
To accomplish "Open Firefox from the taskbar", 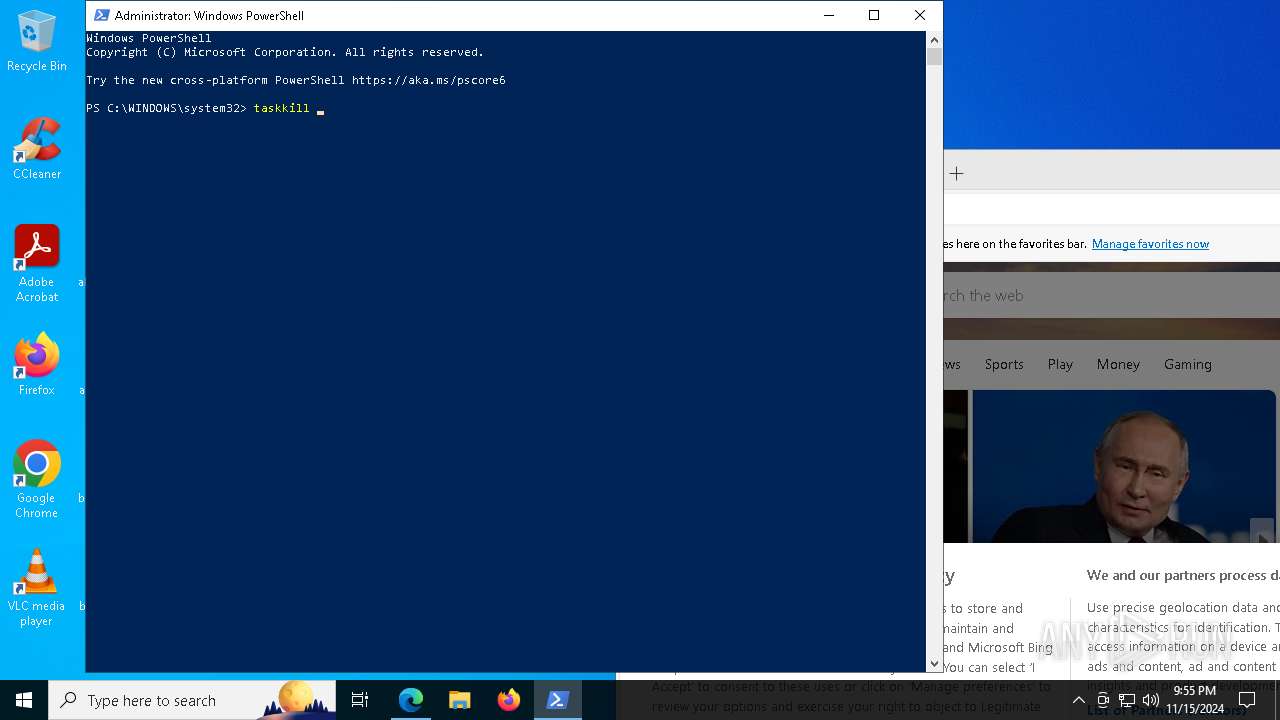I will tap(508, 700).
